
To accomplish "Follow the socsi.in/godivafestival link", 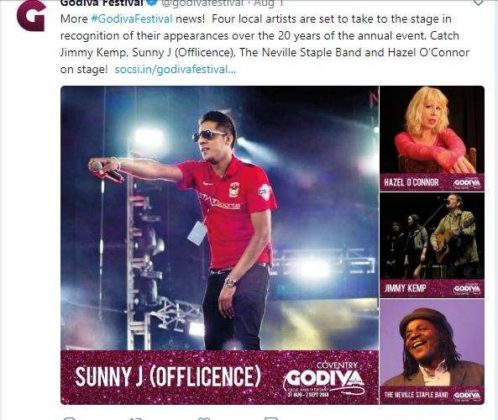I will point(175,69).
